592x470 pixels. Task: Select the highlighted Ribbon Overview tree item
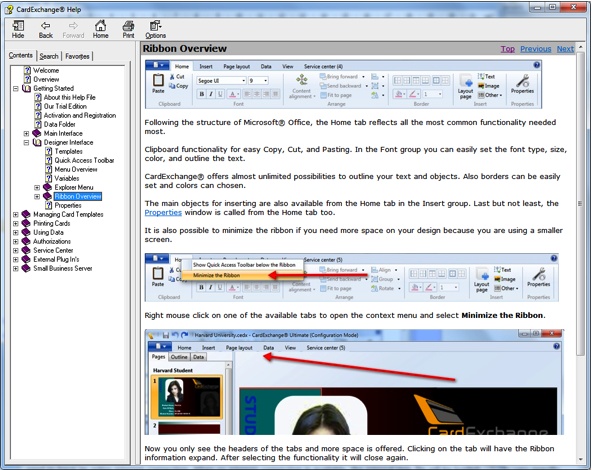(x=78, y=197)
